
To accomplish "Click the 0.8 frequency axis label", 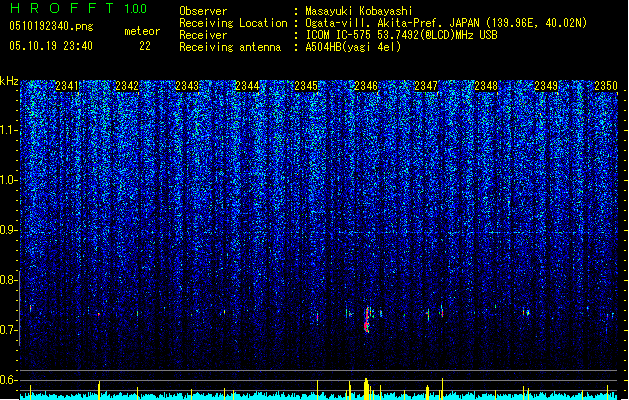I will 9,280.
